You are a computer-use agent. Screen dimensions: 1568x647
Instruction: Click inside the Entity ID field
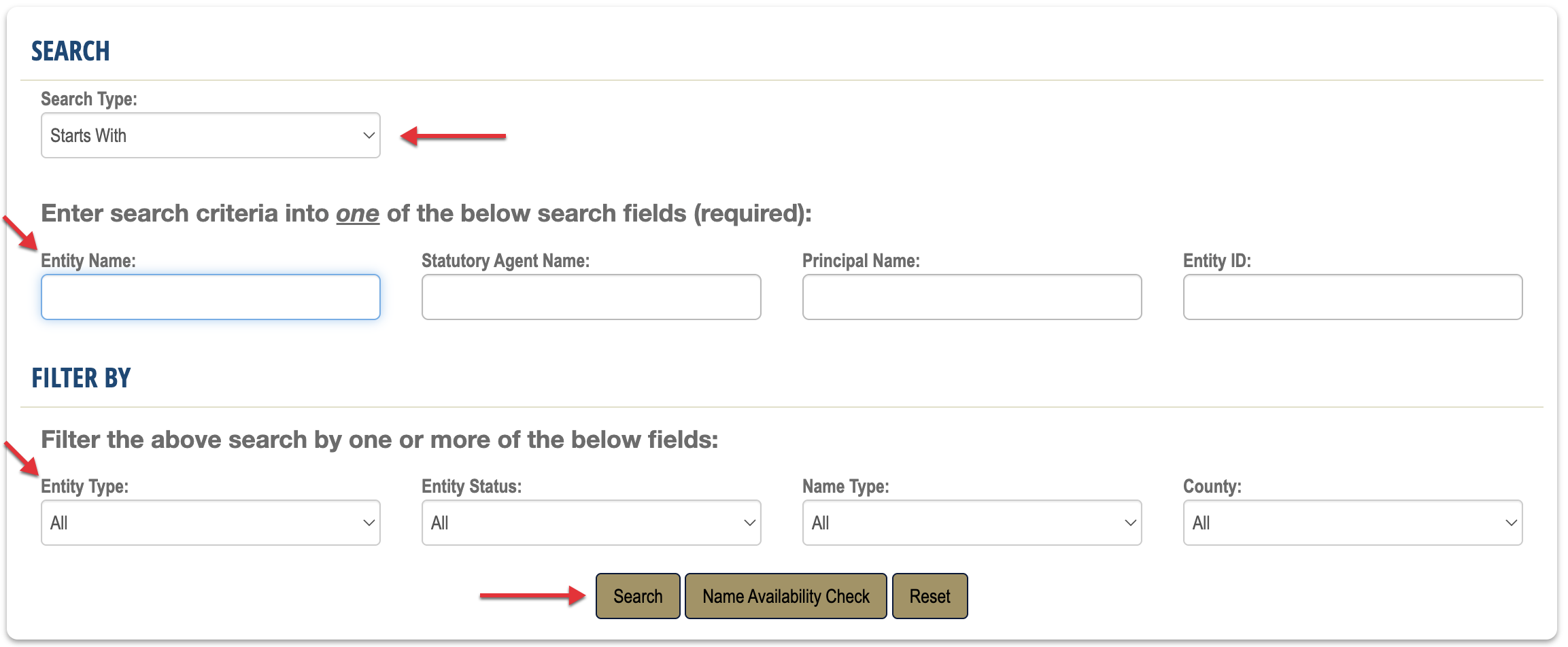(x=1352, y=297)
